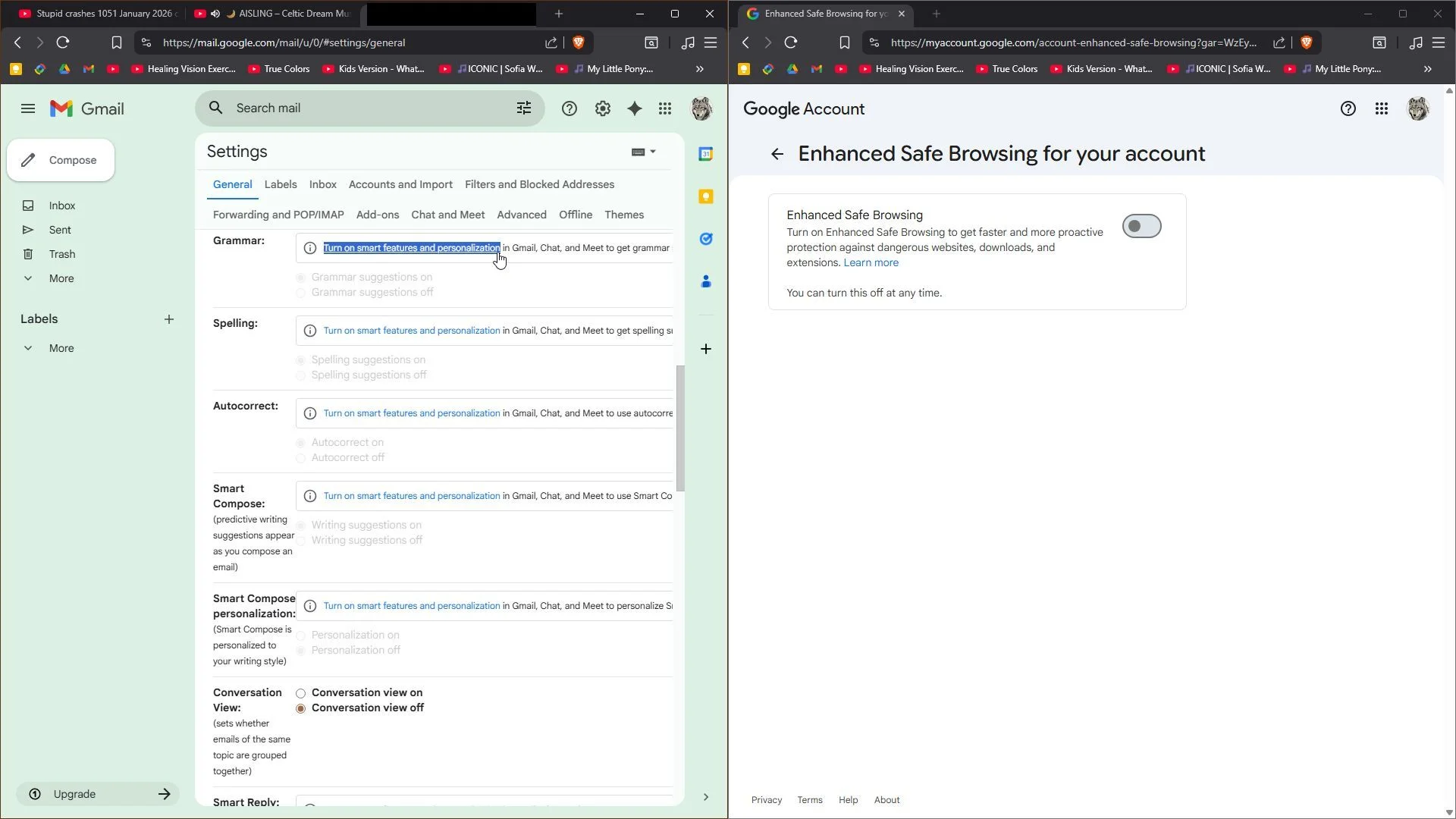Image resolution: width=1456 pixels, height=819 pixels.
Task: Create new label plus icon
Action: tap(169, 319)
